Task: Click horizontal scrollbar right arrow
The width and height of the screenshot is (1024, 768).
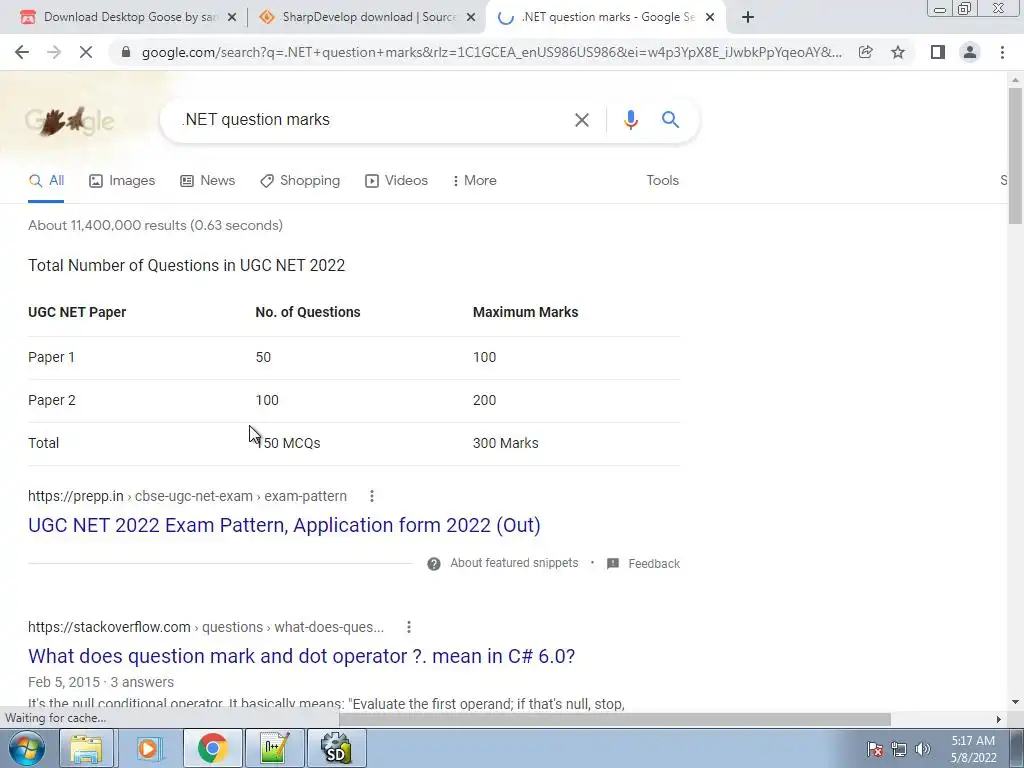Action: (x=999, y=719)
